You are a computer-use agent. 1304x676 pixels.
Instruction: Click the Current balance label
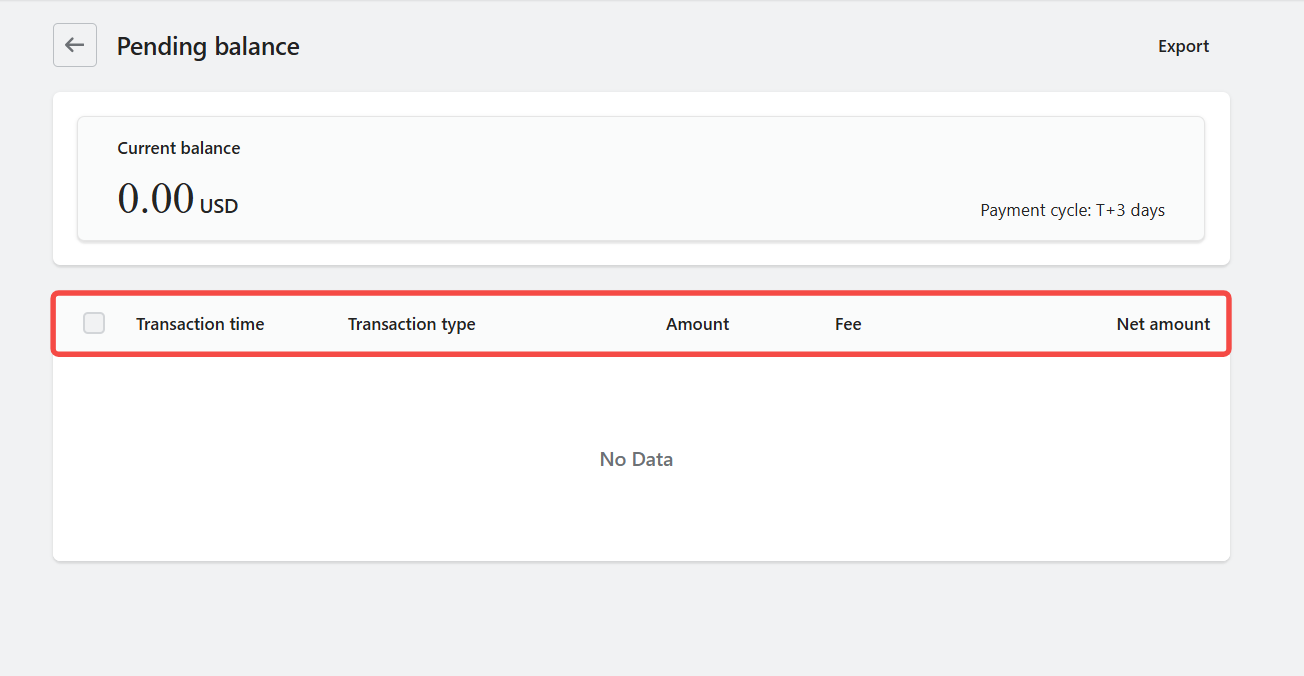(179, 148)
